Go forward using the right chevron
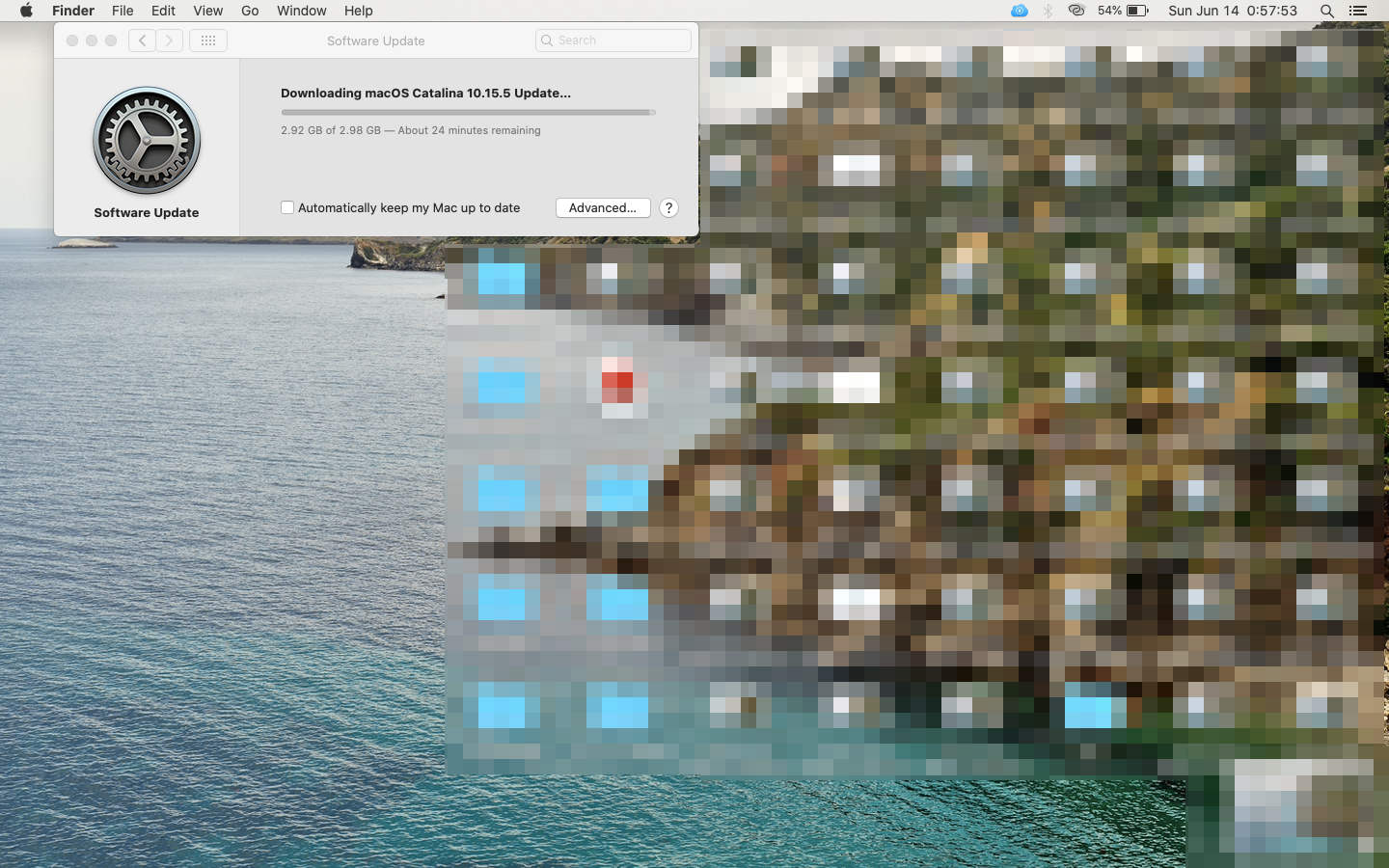Viewport: 1389px width, 868px height. [170, 41]
